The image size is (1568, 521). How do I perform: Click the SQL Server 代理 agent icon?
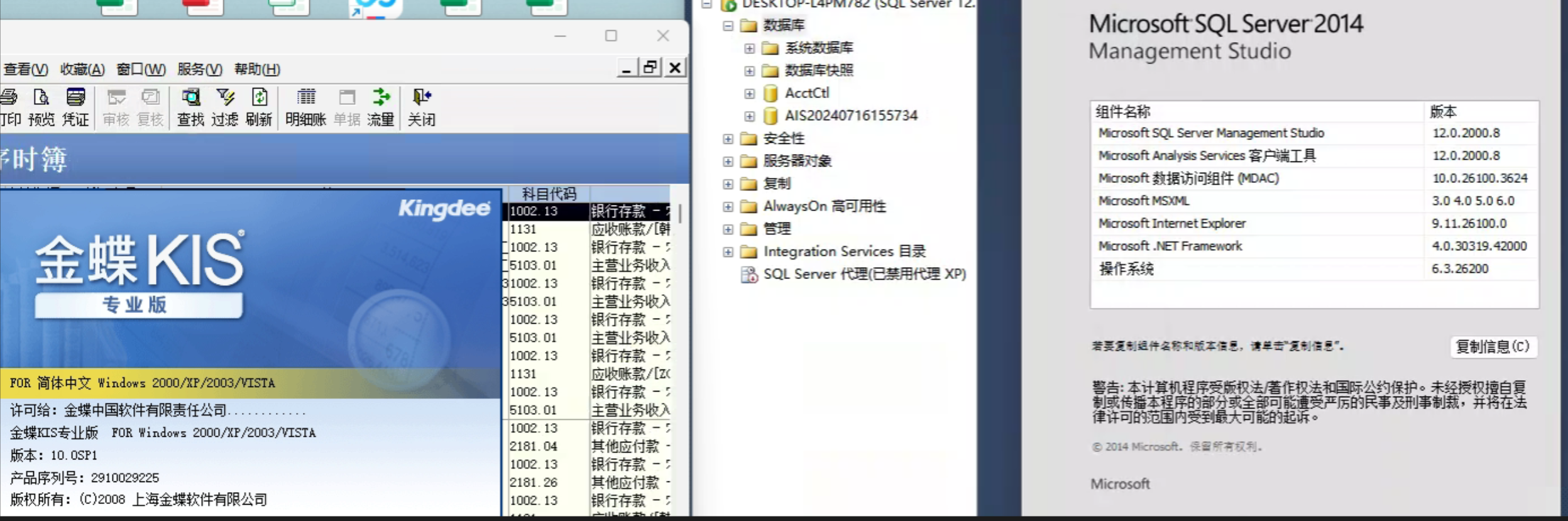(x=749, y=275)
